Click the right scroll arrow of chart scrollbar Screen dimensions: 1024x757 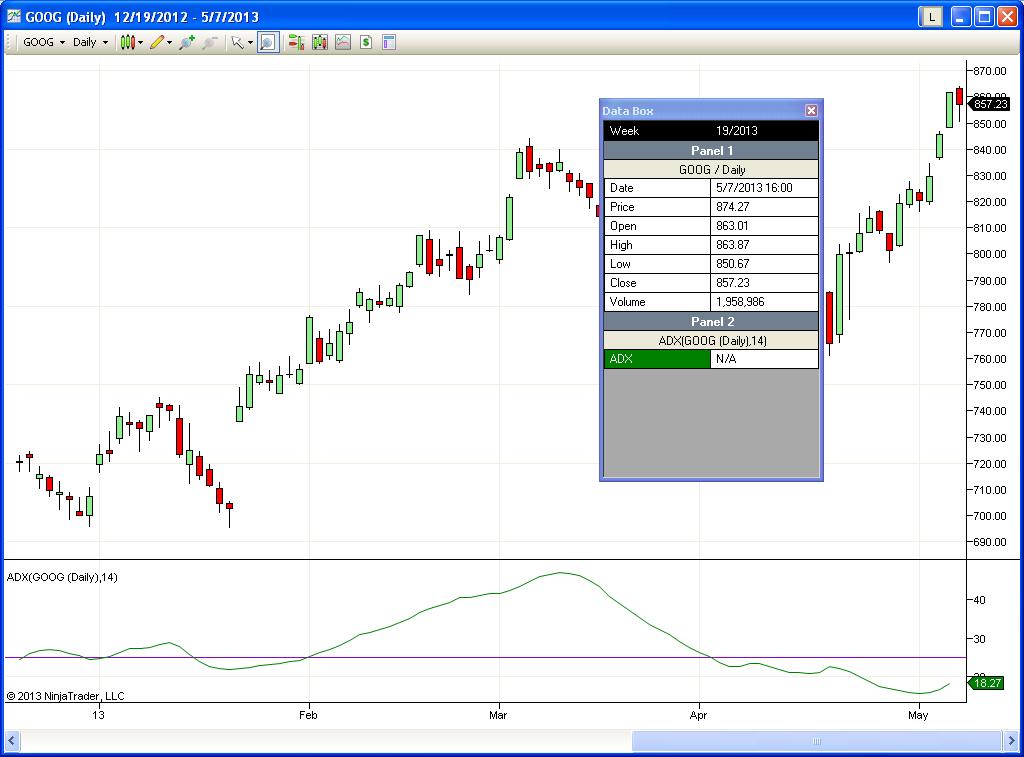pos(1012,741)
